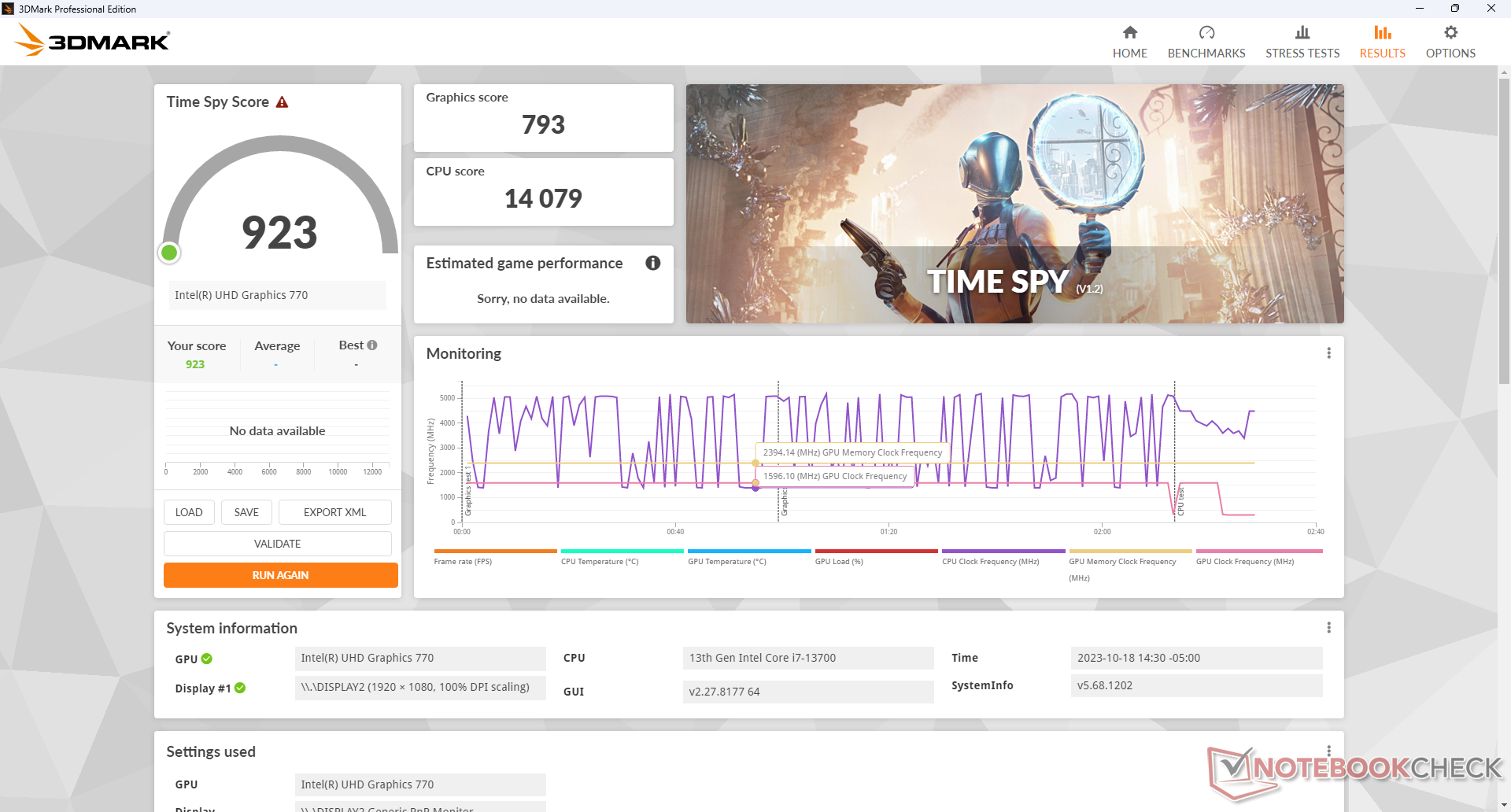Screen dimensions: 1511x812
Task: Select the GPU field in Settings used
Action: (420, 784)
